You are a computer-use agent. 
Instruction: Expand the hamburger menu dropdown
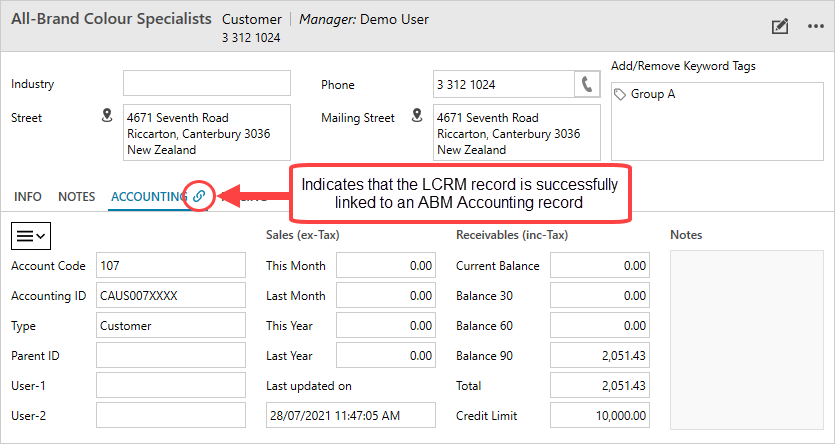point(32,235)
